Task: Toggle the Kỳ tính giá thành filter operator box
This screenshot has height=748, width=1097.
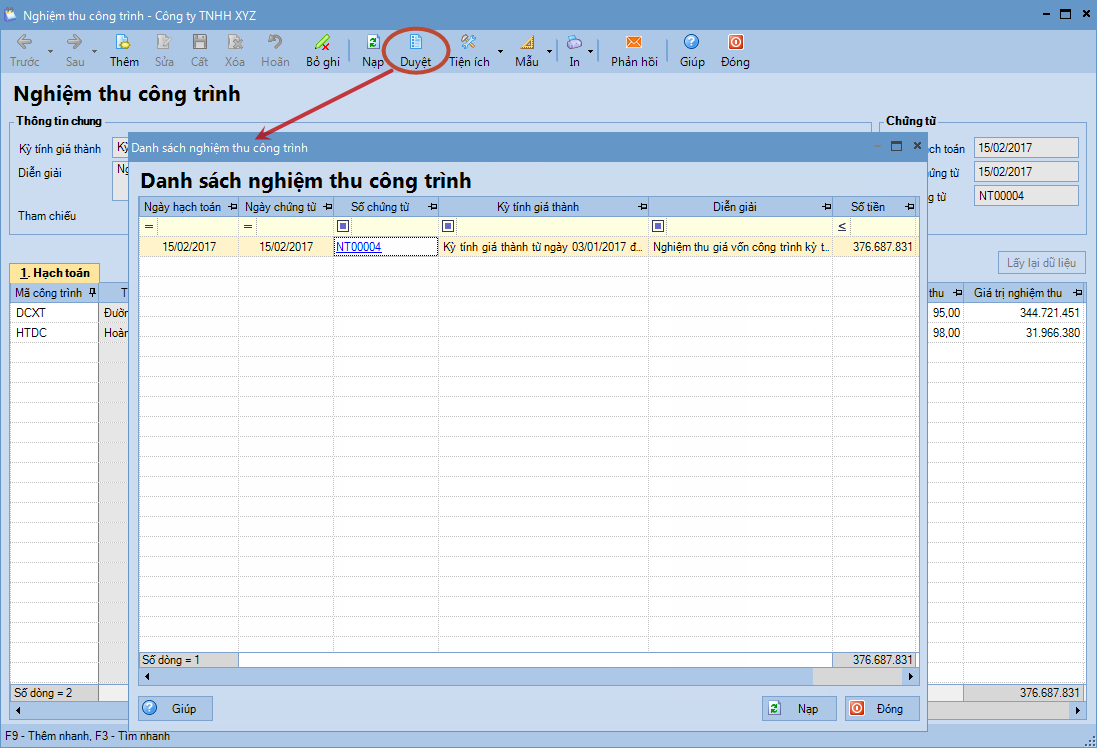Action: coord(448,226)
